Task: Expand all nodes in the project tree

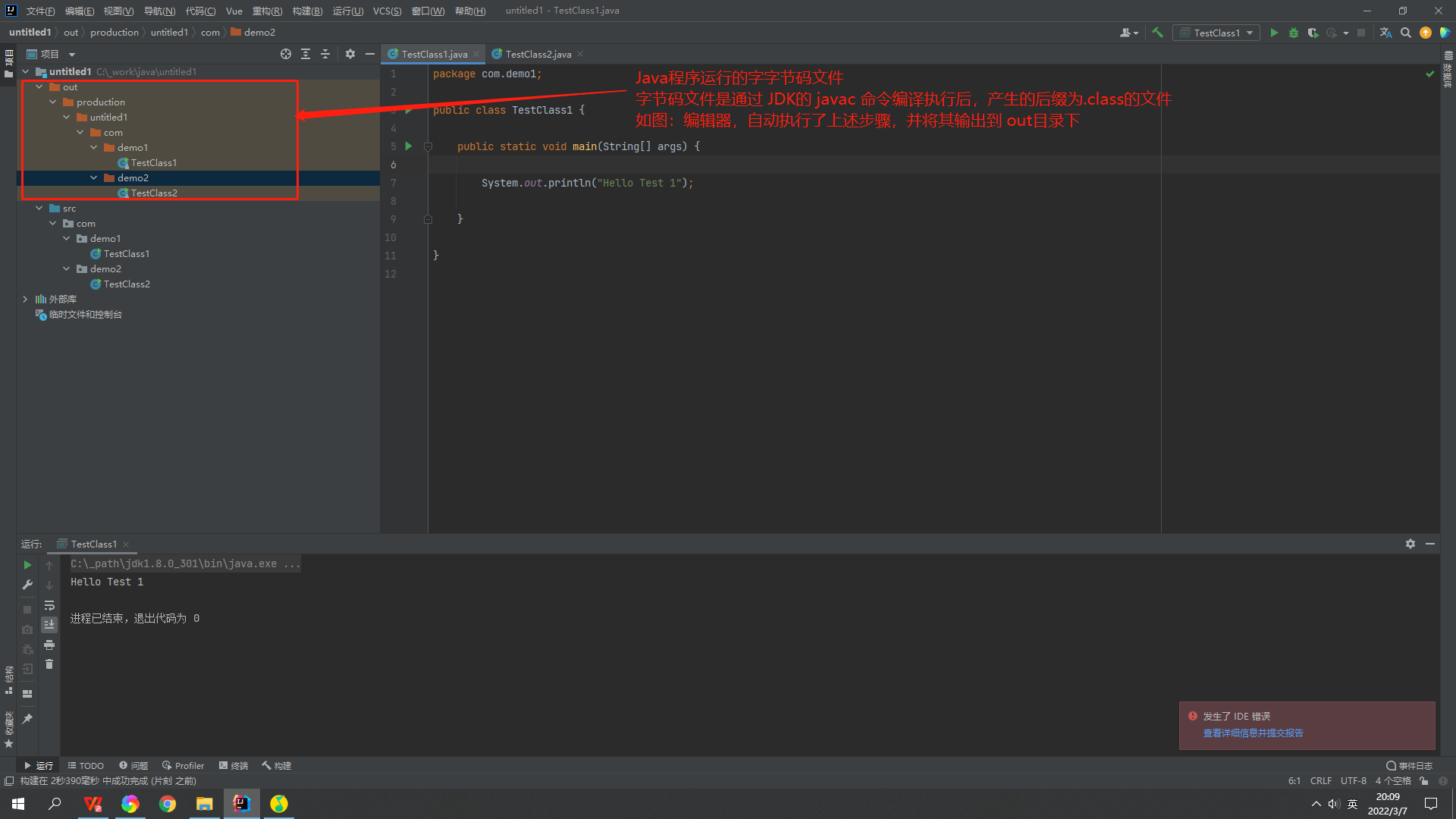Action: [306, 54]
